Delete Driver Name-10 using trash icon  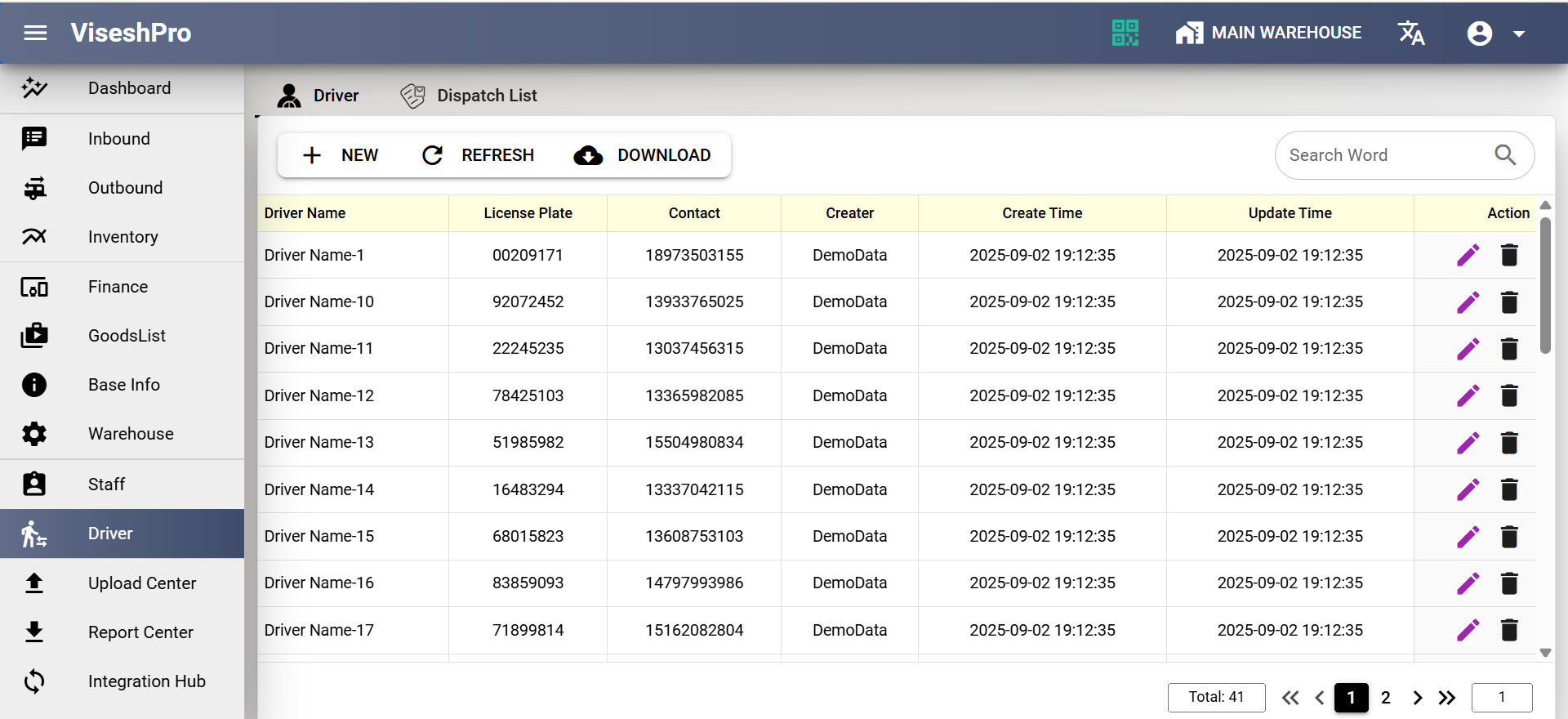1509,302
